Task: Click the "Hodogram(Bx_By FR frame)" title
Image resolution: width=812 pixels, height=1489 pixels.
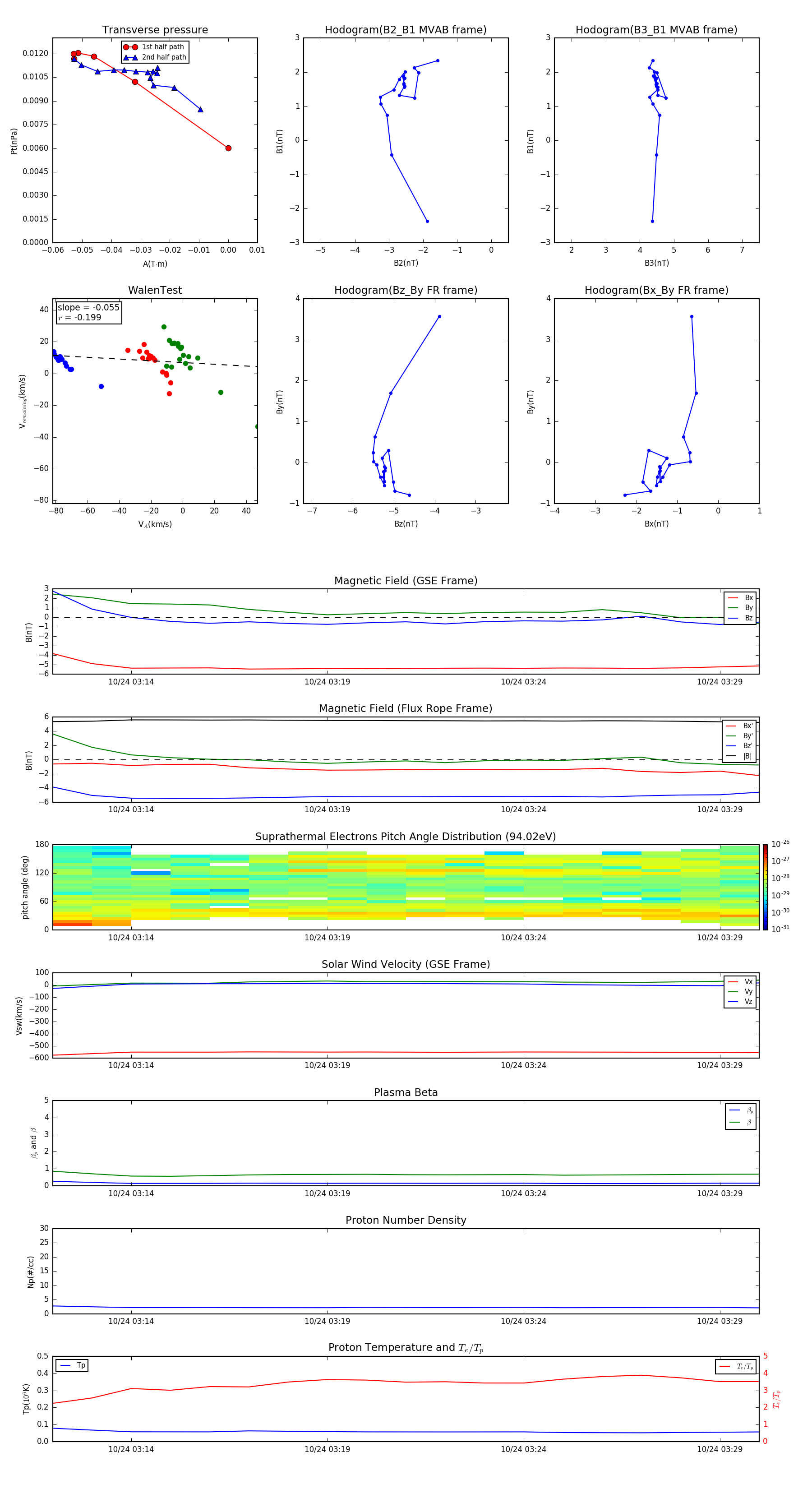Action: 656,290
